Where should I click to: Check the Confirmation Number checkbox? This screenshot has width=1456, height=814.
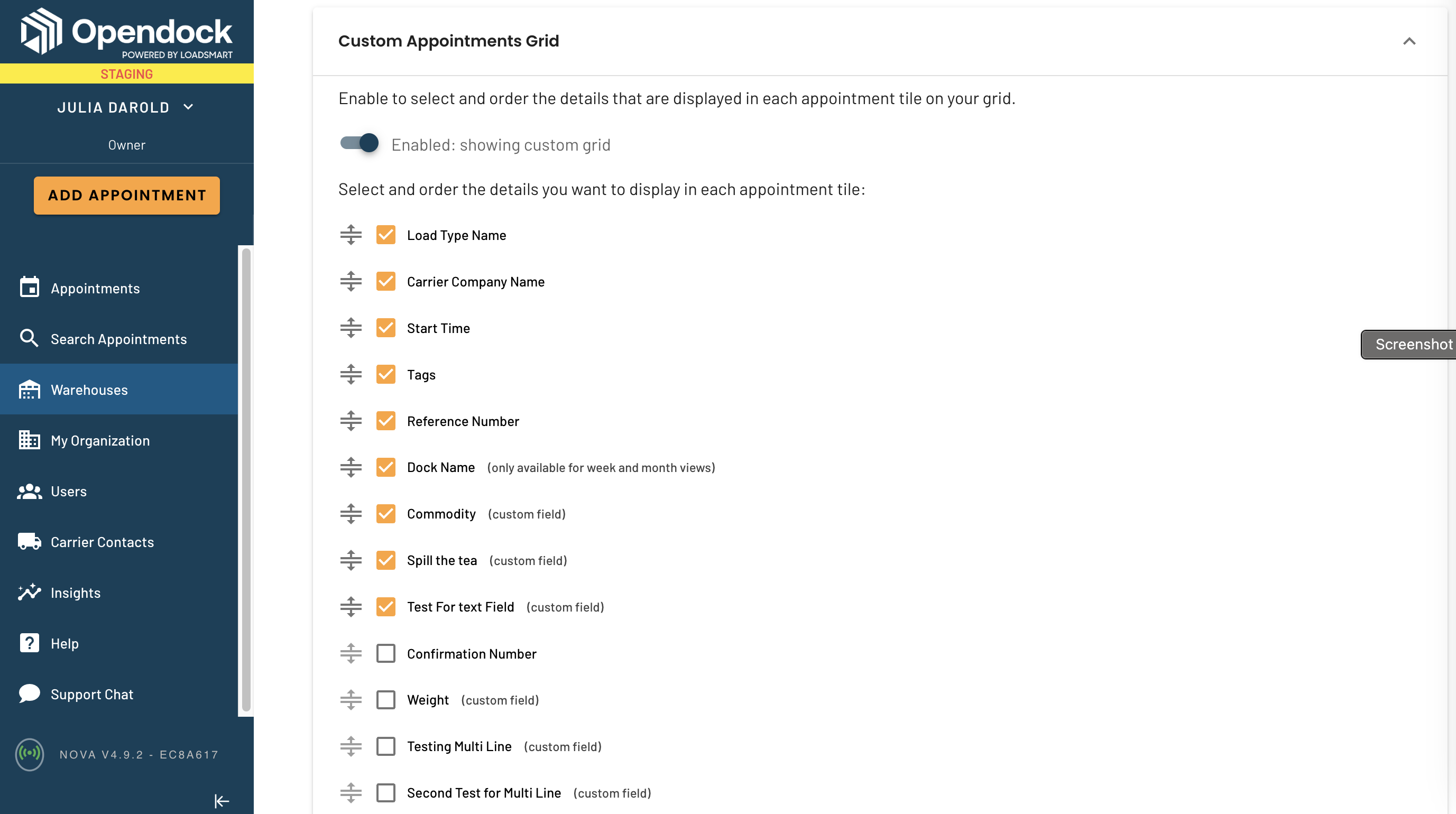coord(386,653)
